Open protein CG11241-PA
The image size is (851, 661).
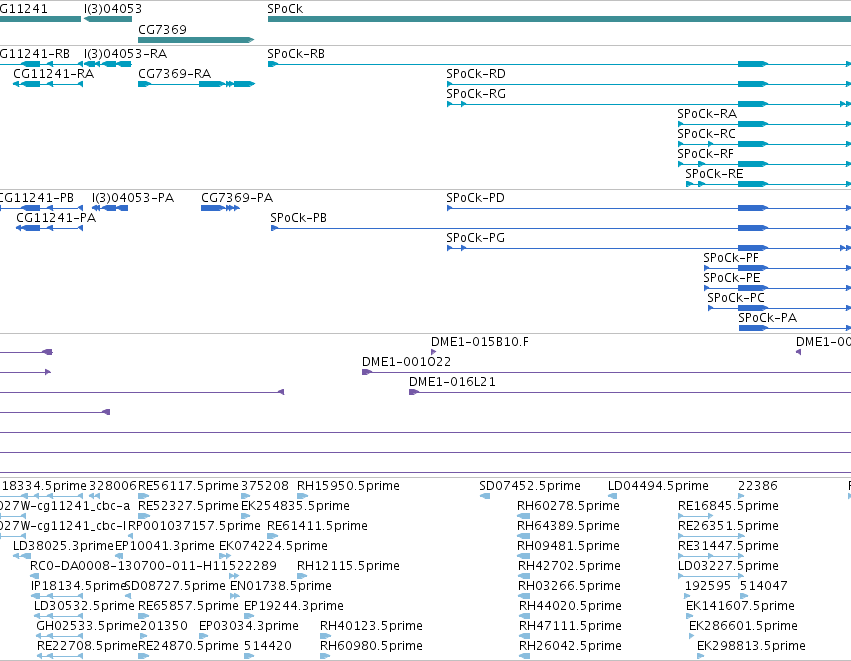tap(49, 228)
